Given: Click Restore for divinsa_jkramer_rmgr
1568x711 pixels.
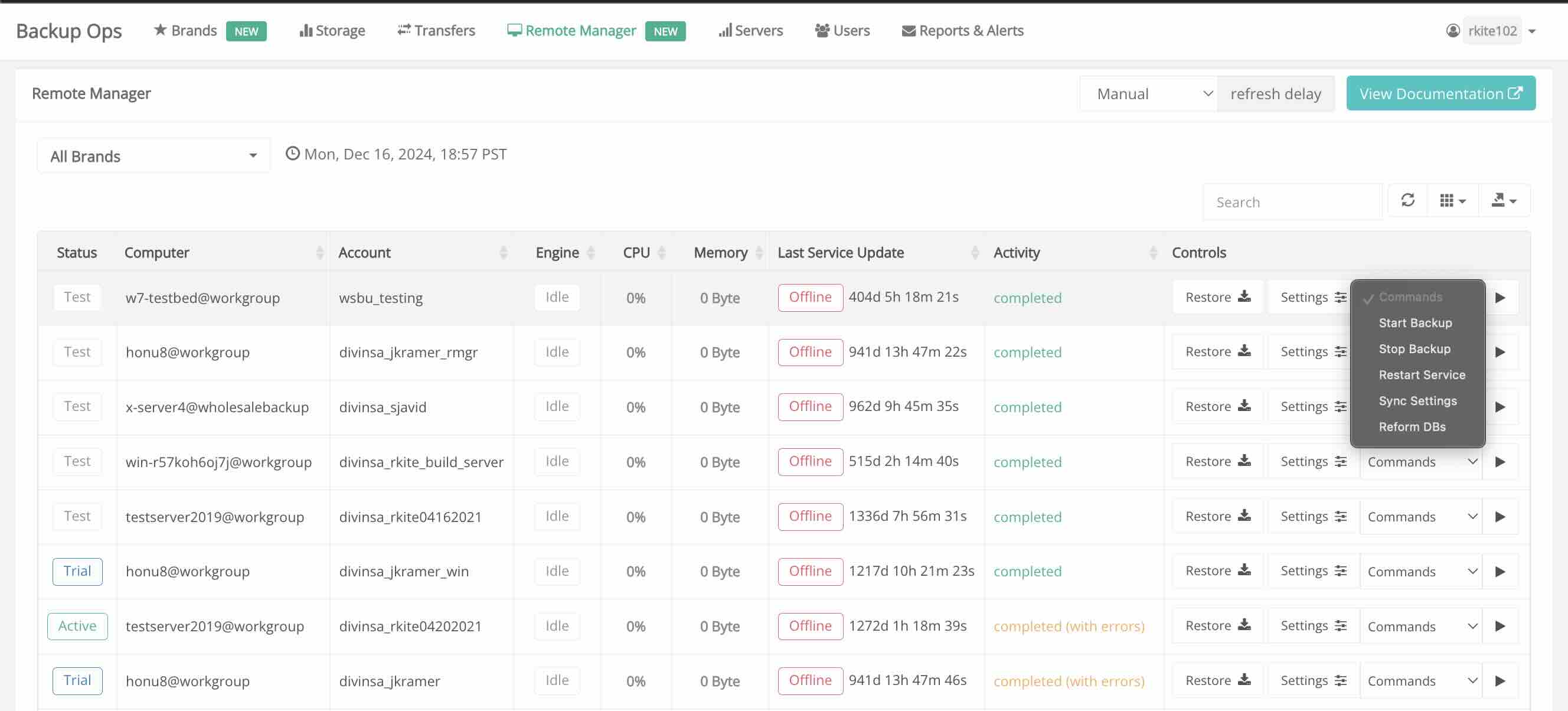Looking at the screenshot, I should [1217, 351].
